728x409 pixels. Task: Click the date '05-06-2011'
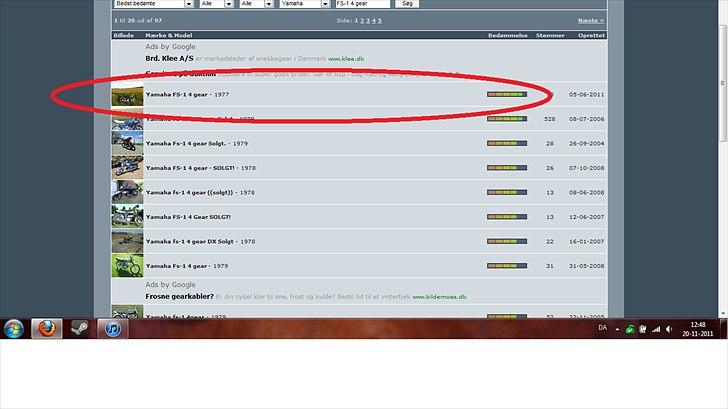tap(586, 95)
